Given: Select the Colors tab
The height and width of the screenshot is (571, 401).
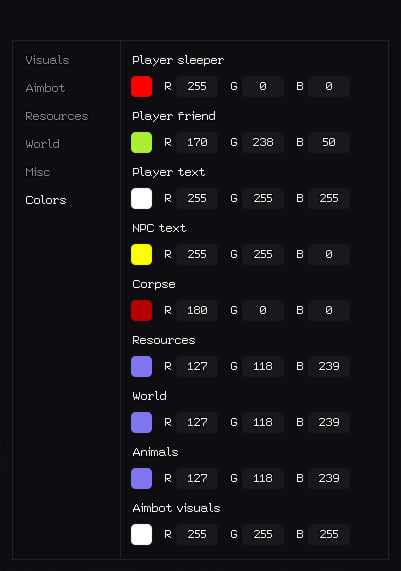Looking at the screenshot, I should 46,200.
